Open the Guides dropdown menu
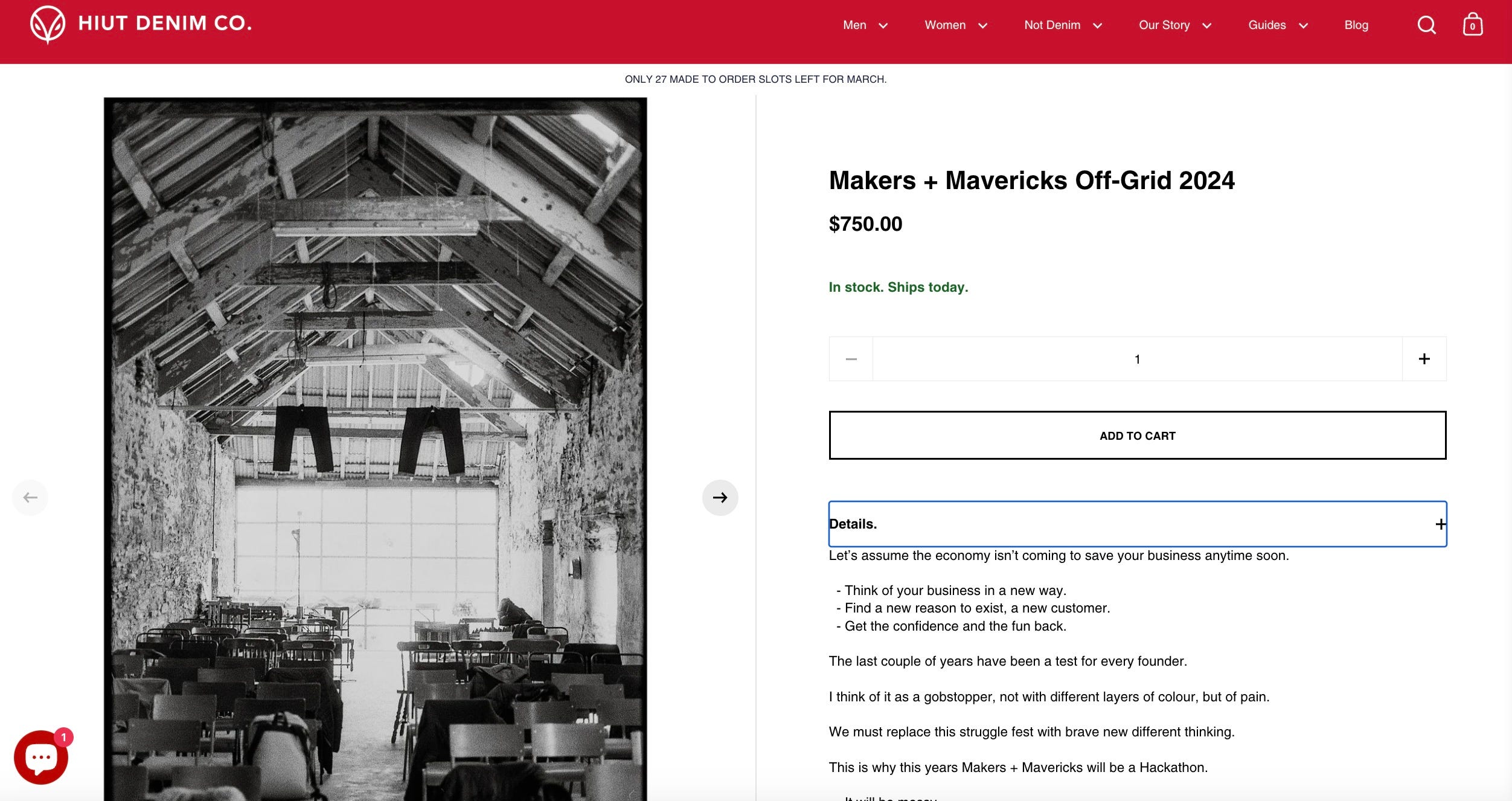1512x801 pixels. pyautogui.click(x=1278, y=25)
